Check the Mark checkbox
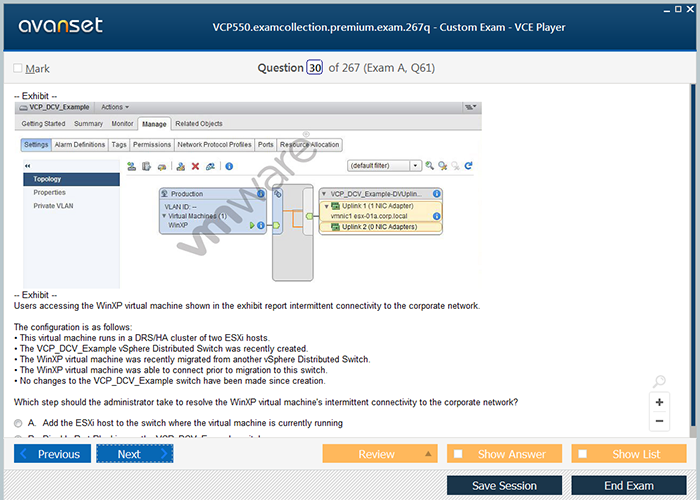This screenshot has height=500, width=700. 18,68
